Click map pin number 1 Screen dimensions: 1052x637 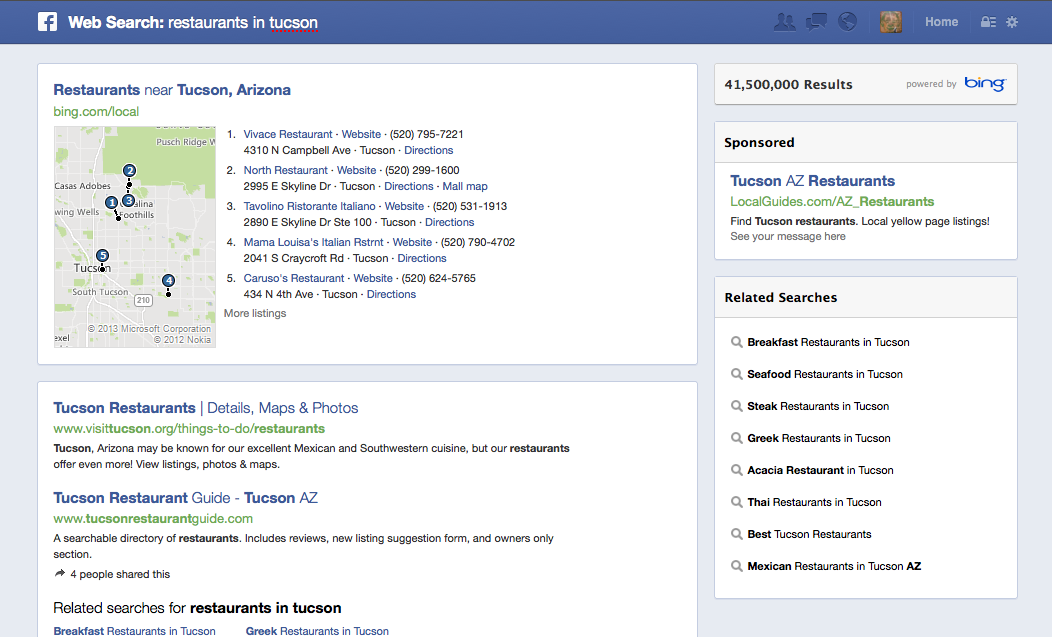tap(112, 202)
